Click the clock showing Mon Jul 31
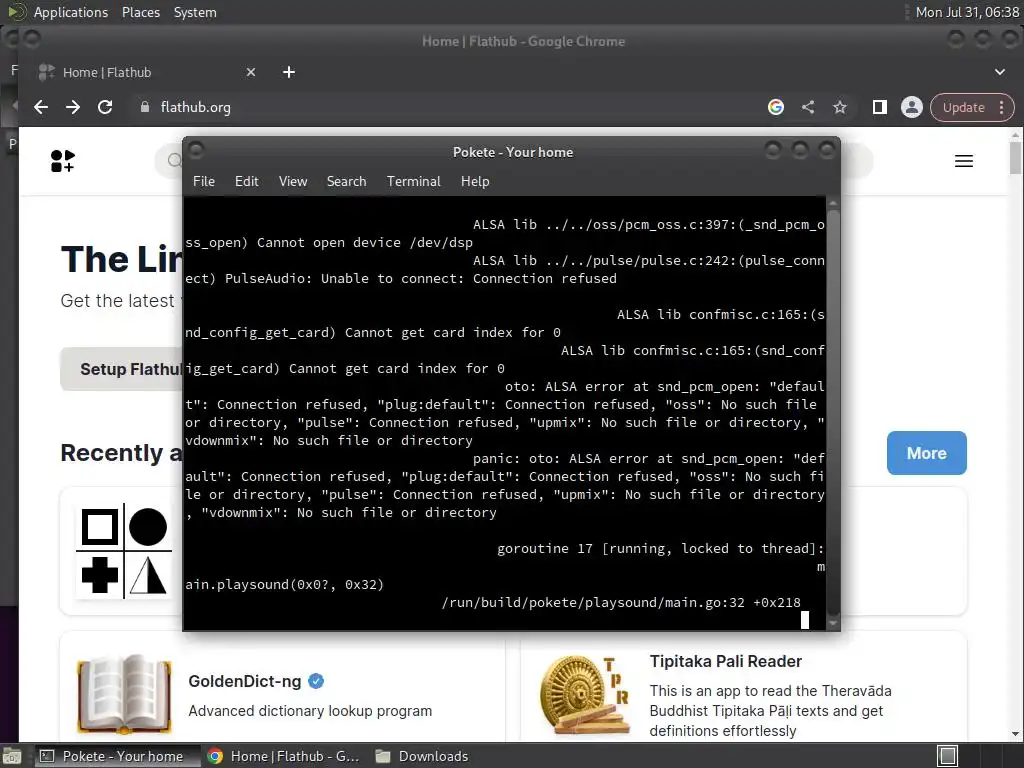Viewport: 1024px width, 768px height. pos(967,12)
